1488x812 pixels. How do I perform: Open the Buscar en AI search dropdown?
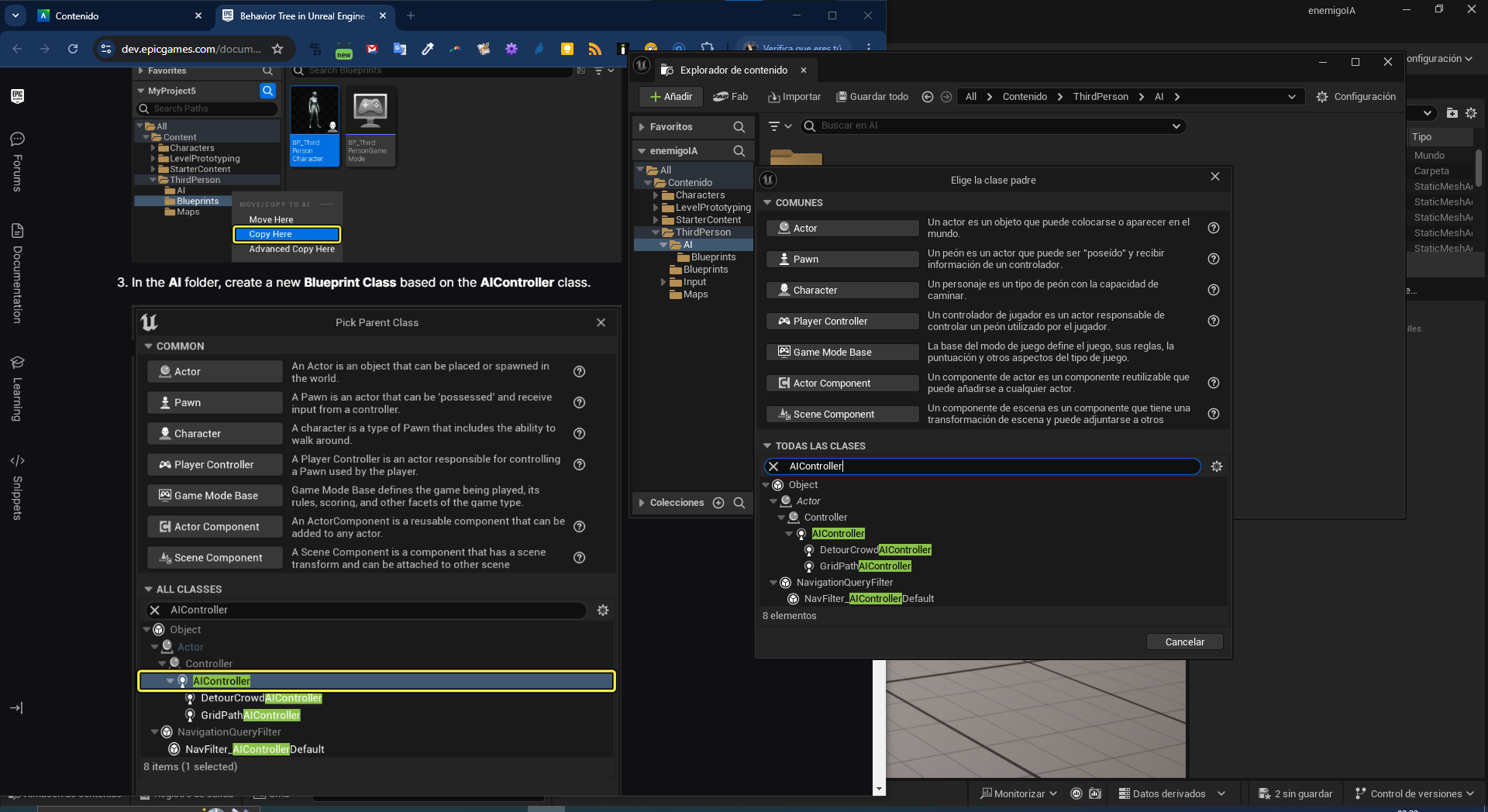point(1176,126)
